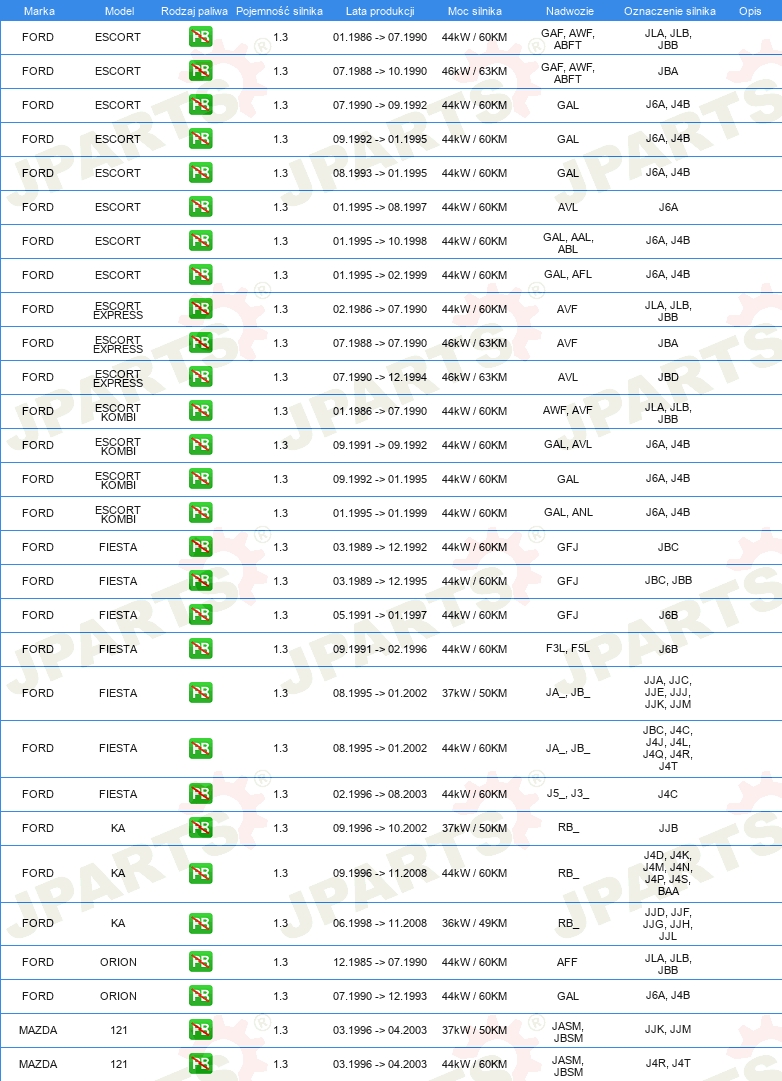This screenshot has height=1081, width=782.
Task: Click petrol icon for Fiesta 05.1991 -> 01.1997
Action: 201,615
